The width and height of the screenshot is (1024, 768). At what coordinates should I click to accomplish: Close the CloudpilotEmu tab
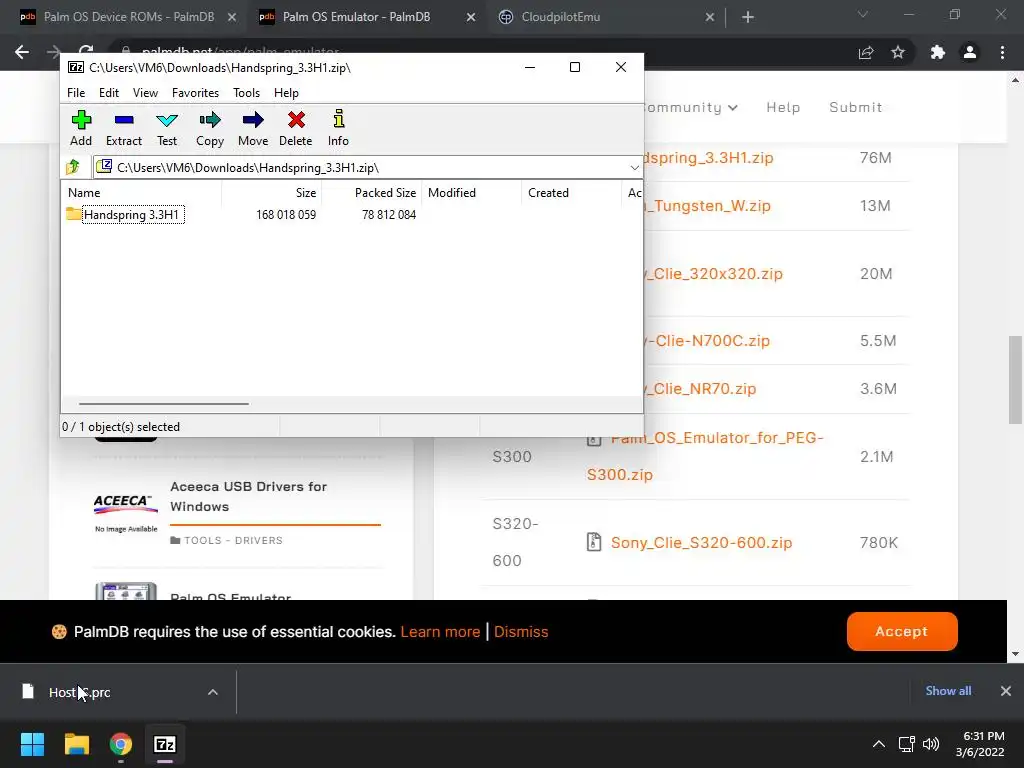[710, 18]
